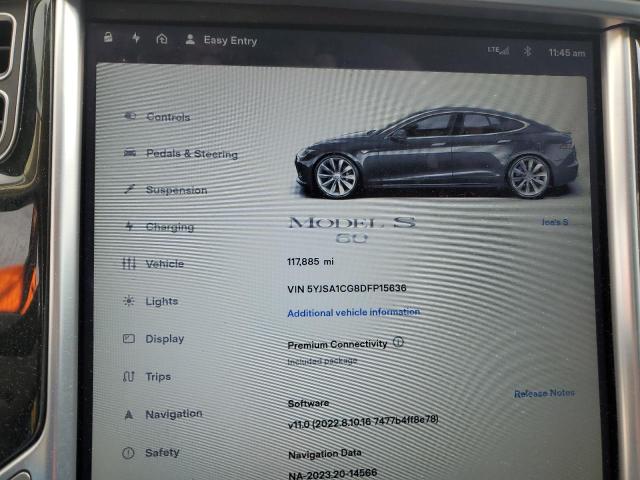Open the Trips menu item
The width and height of the screenshot is (640, 480).
[x=158, y=376]
